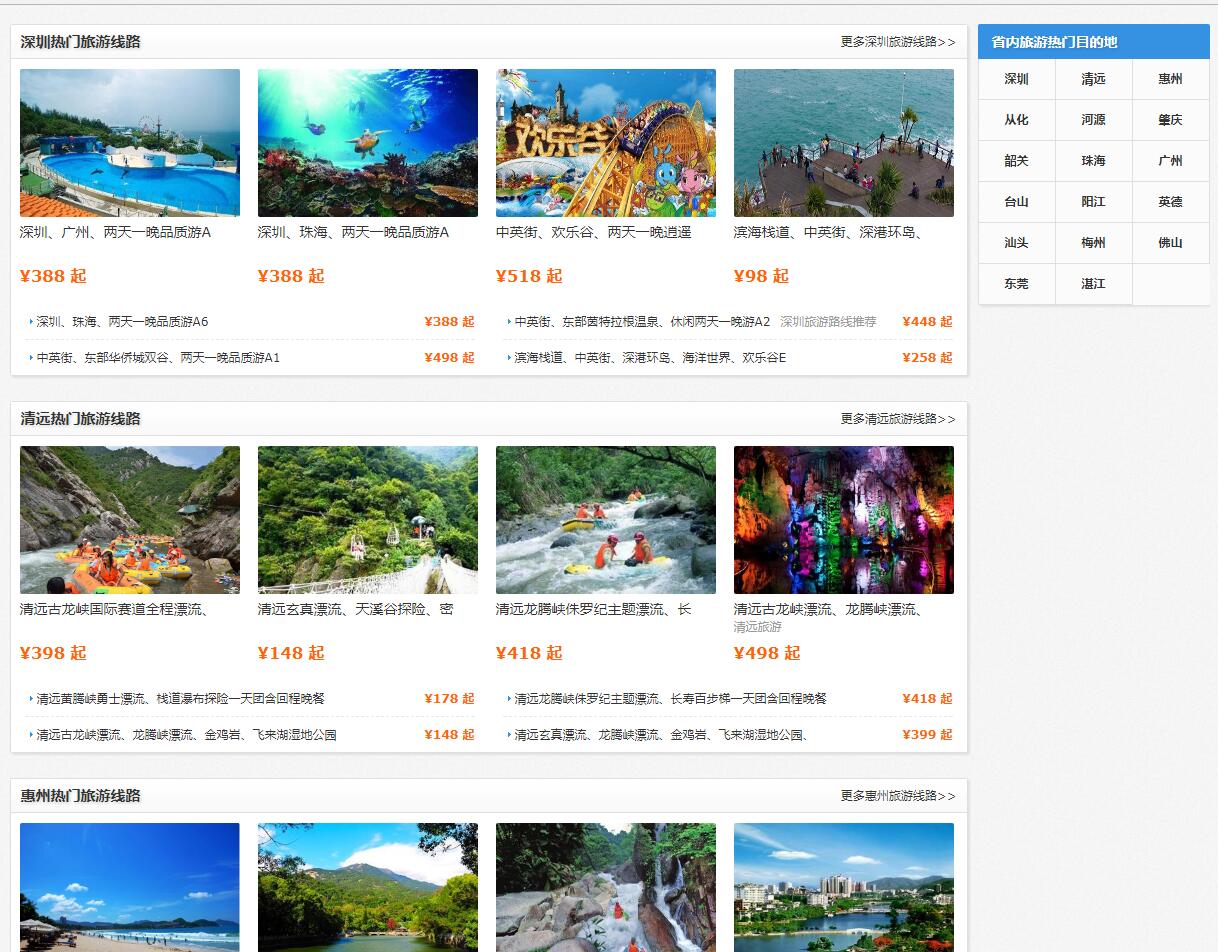Select 深圳 in the destination sidebar

click(x=1016, y=79)
